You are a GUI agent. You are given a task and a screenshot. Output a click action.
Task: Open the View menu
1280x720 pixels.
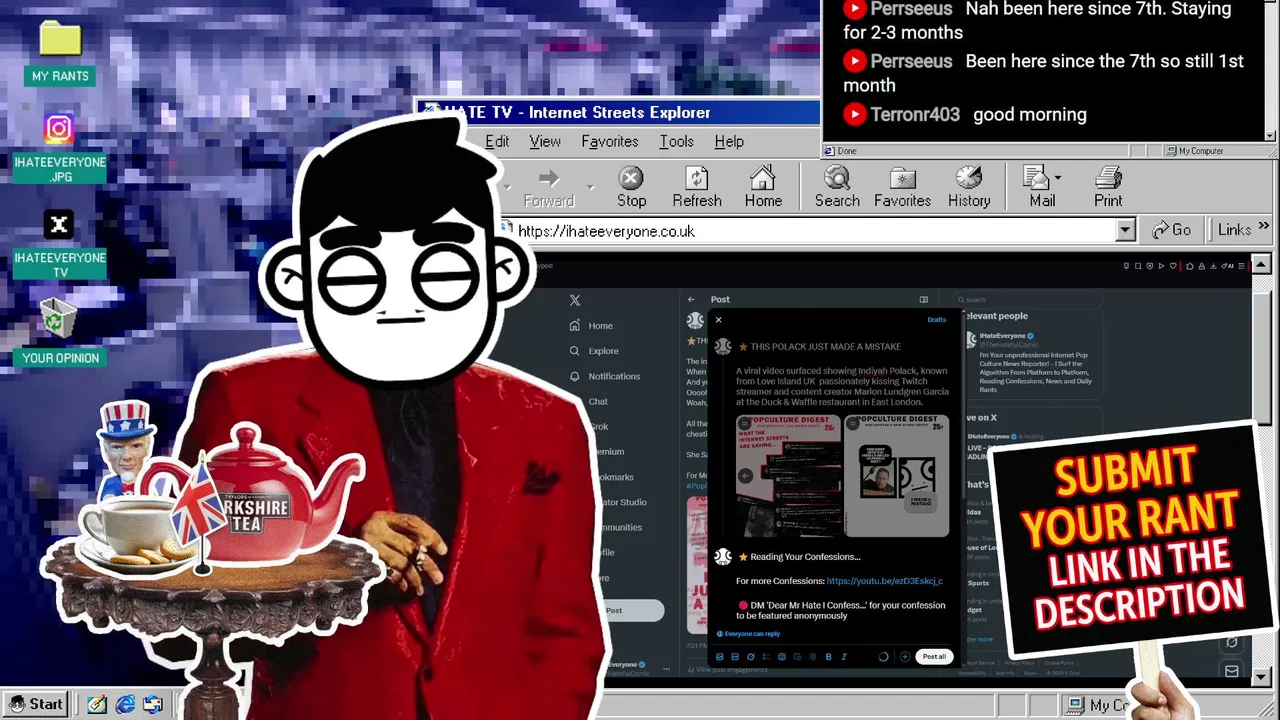[x=545, y=142]
